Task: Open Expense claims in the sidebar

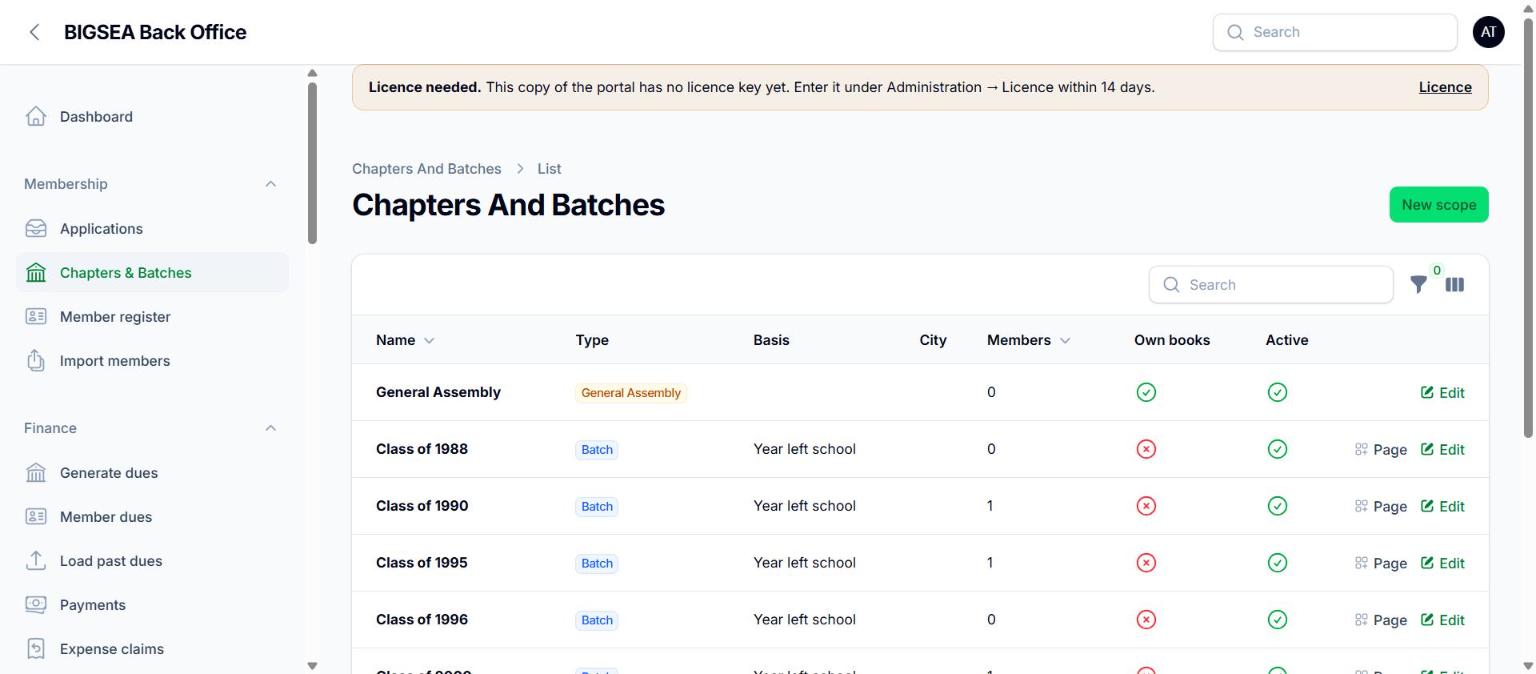Action: click(152, 649)
